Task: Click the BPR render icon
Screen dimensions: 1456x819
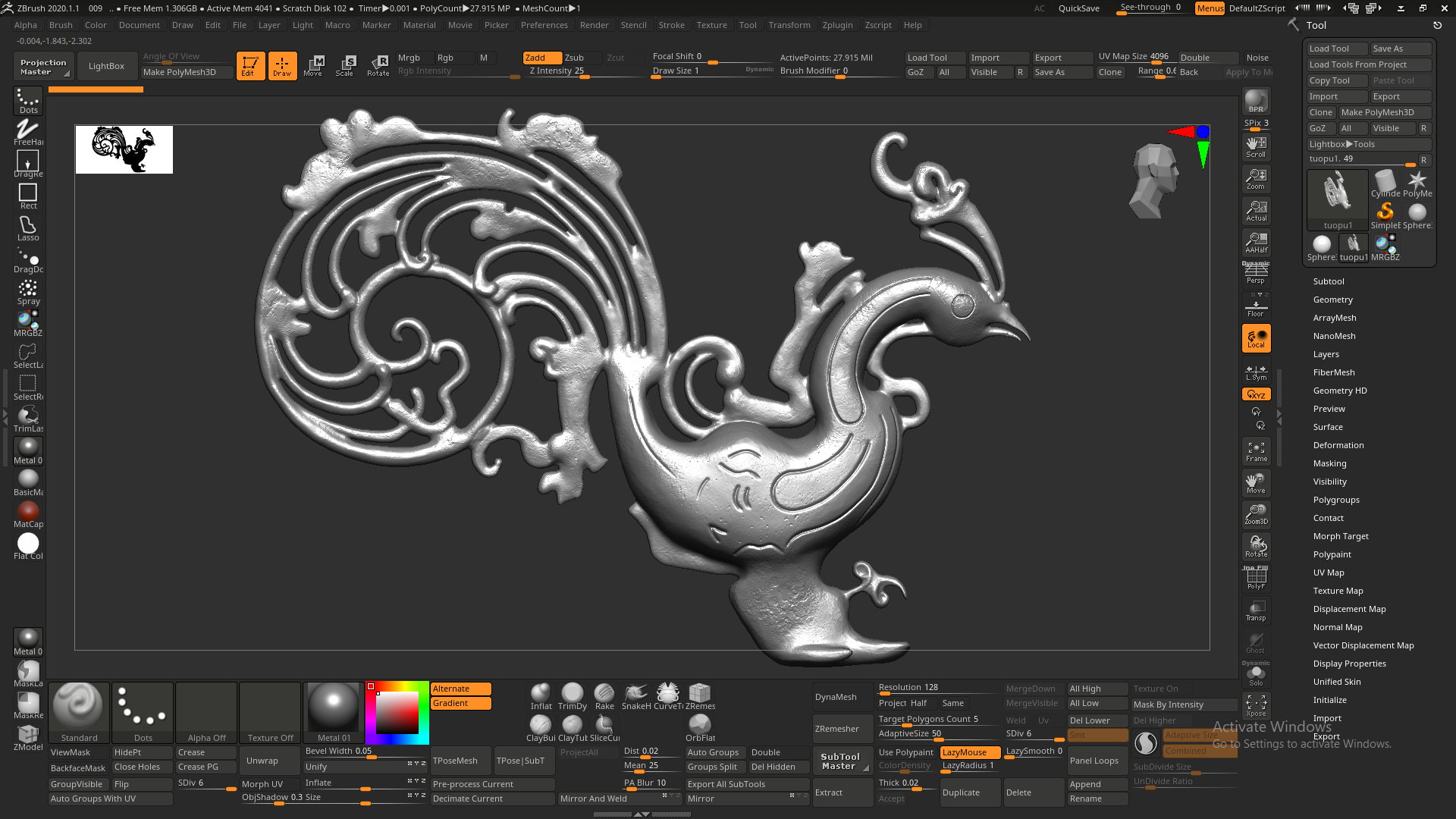Action: click(x=1256, y=100)
